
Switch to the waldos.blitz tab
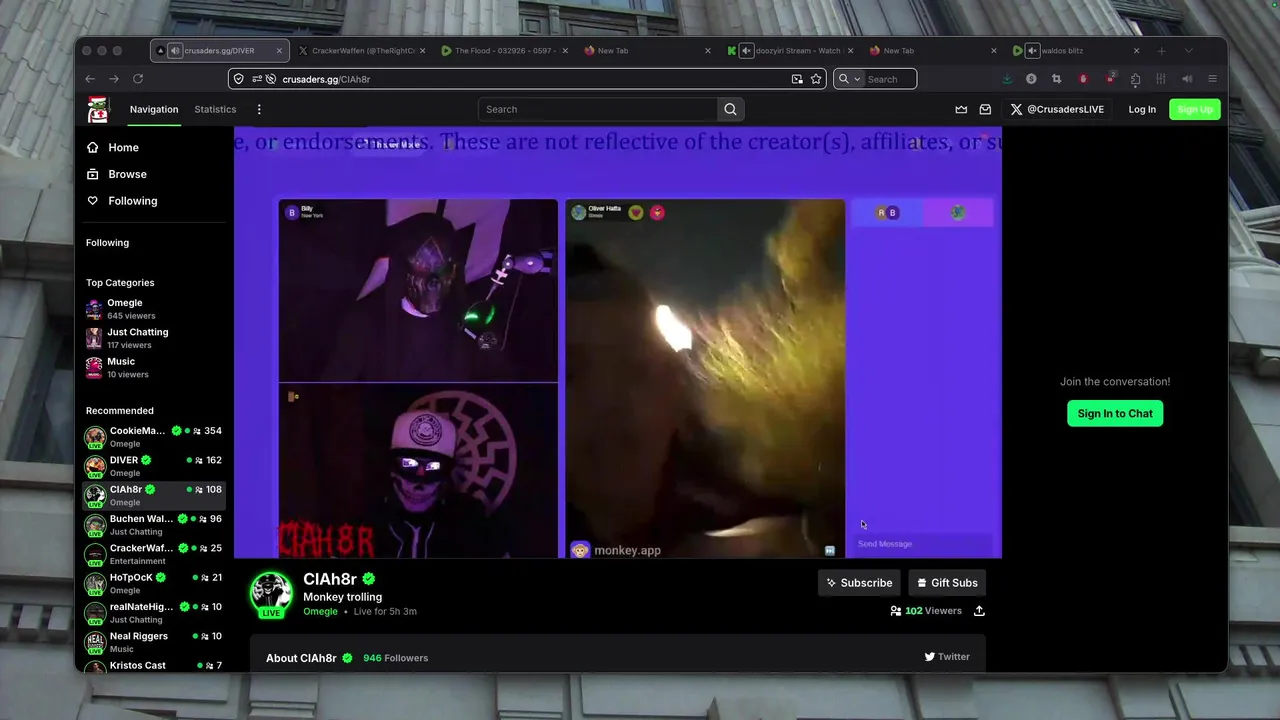pos(1076,51)
